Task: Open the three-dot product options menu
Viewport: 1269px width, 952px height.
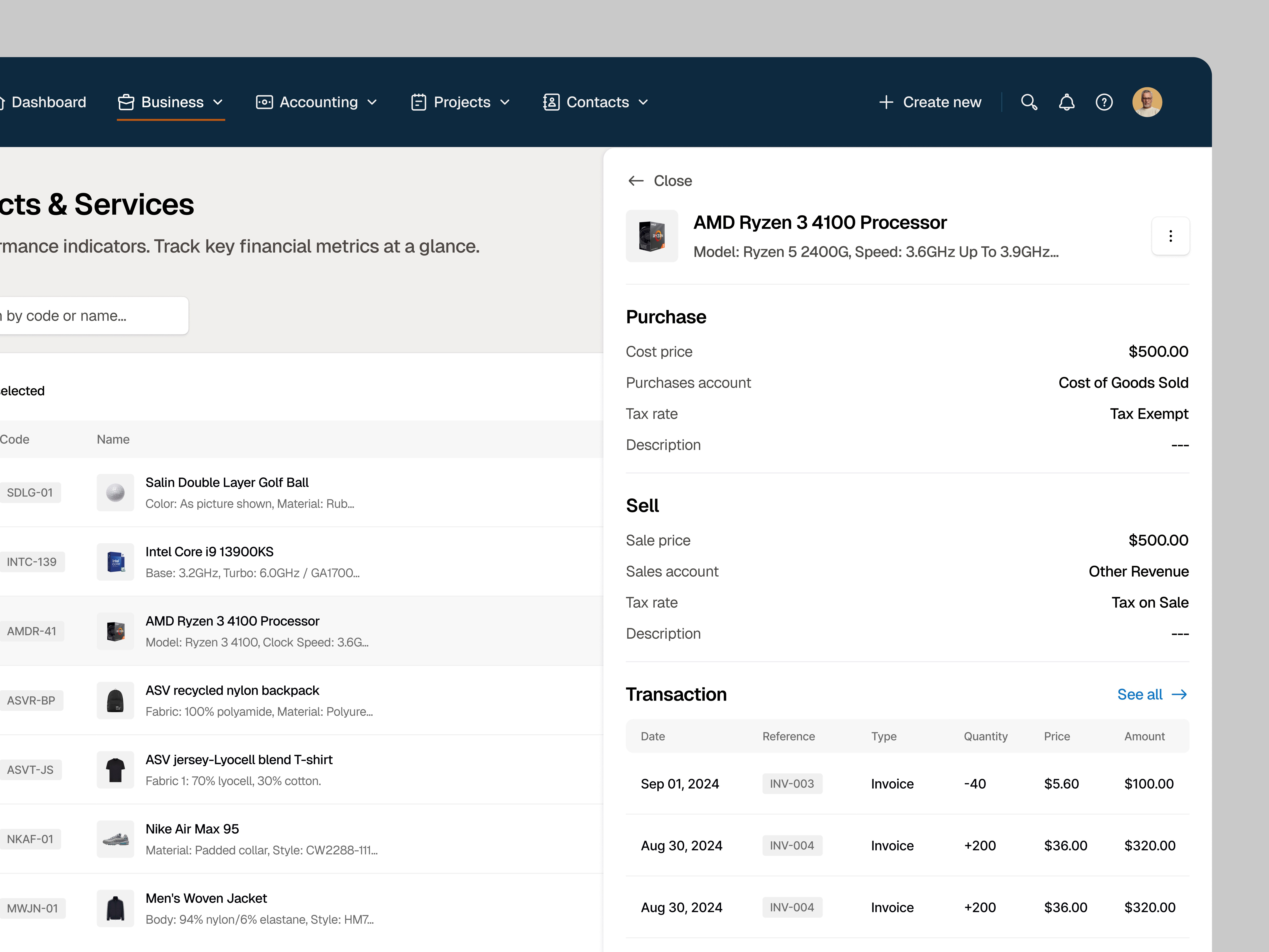Action: (x=1170, y=236)
